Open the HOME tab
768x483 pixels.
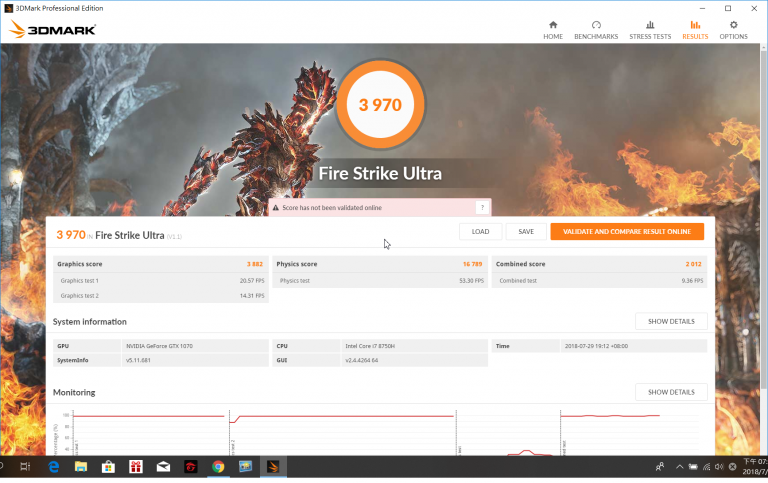tap(552, 30)
